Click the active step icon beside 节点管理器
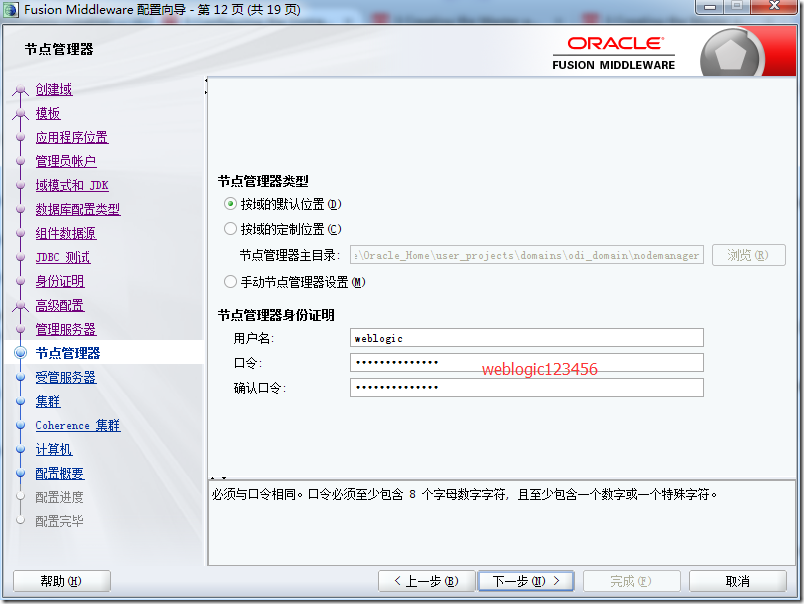 (x=21, y=353)
